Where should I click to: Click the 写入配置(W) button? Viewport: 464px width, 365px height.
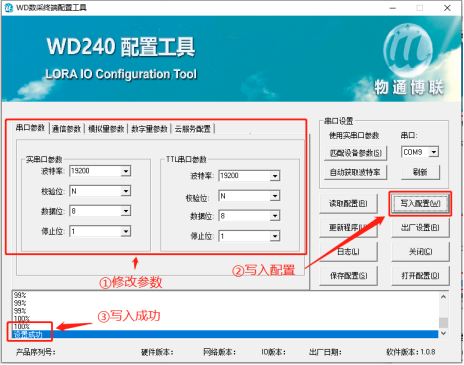tap(420, 203)
